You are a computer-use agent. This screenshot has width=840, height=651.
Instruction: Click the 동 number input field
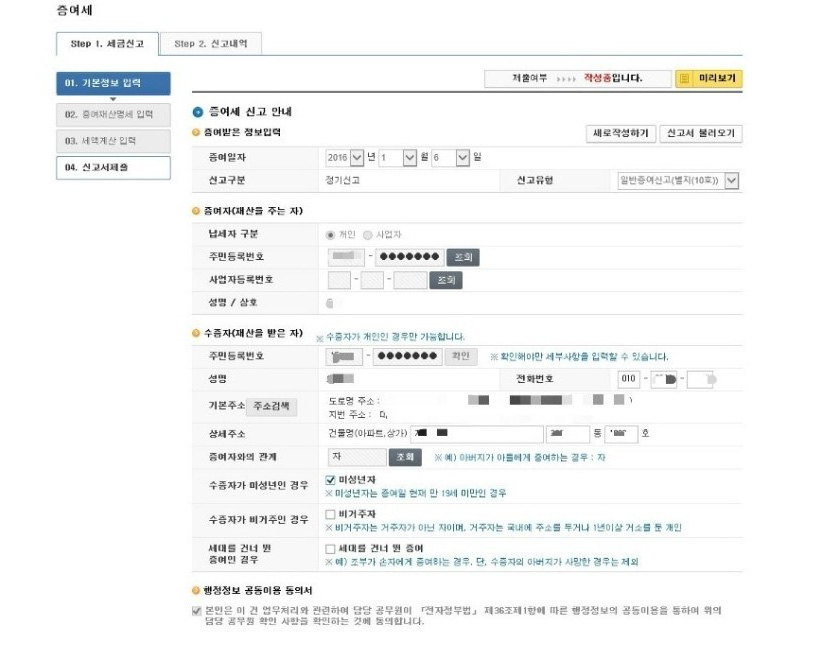tap(568, 434)
